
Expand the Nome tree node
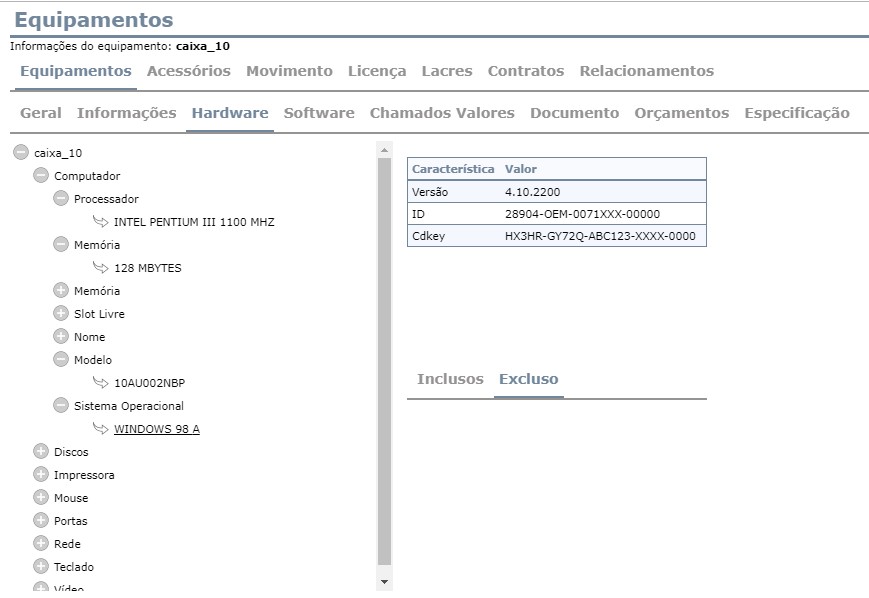pos(61,337)
